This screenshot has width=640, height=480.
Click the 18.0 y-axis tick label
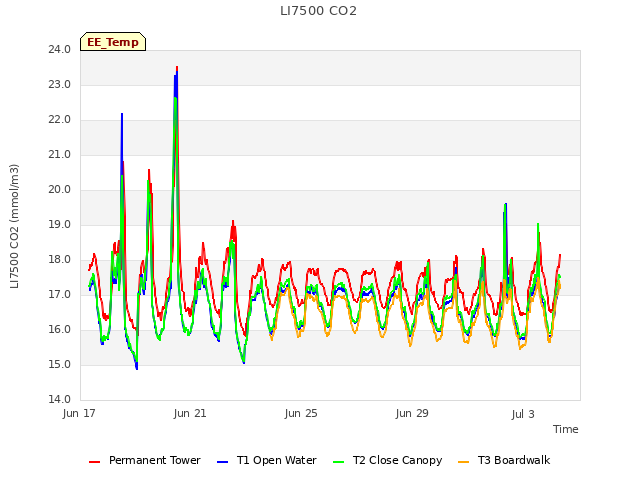click(60, 260)
